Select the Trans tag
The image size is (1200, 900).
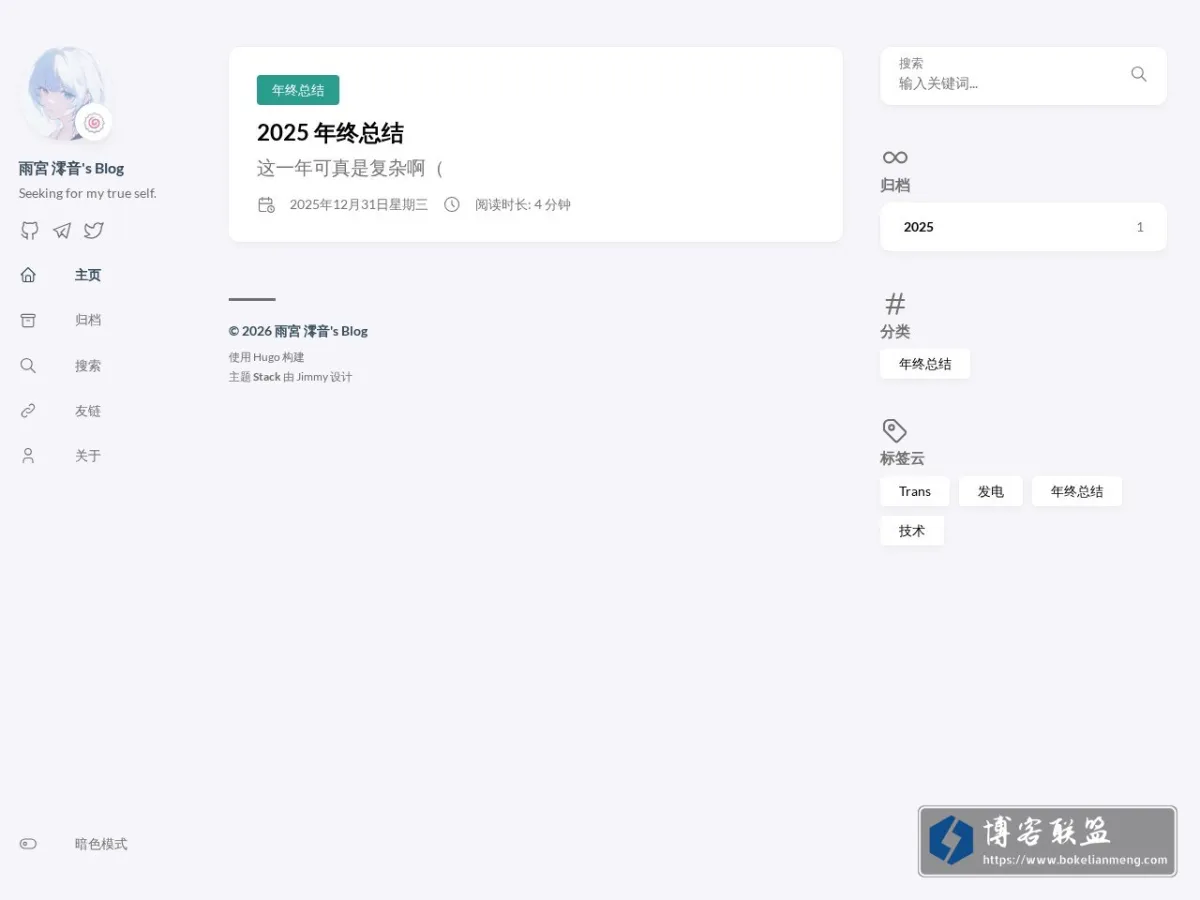(915, 491)
